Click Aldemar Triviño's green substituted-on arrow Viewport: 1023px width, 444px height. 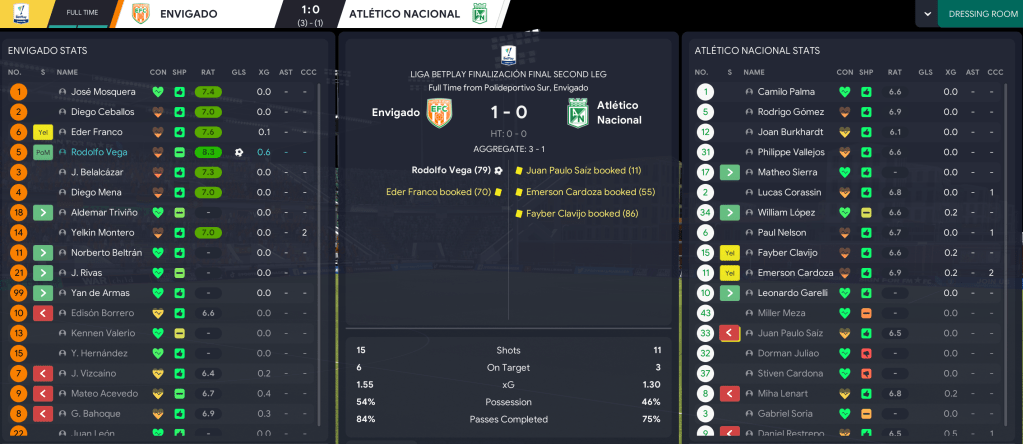coord(43,212)
